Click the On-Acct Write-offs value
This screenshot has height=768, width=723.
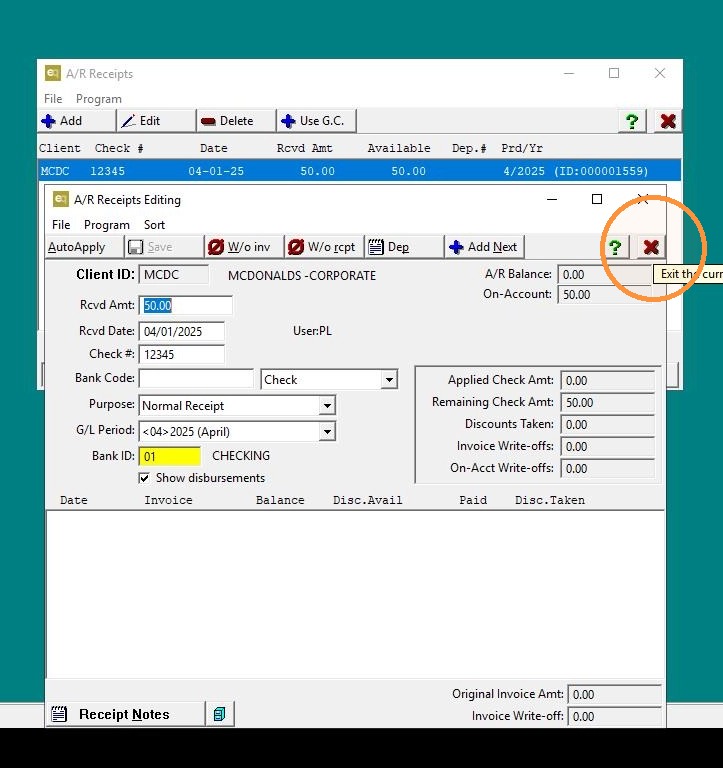pyautogui.click(x=607, y=469)
